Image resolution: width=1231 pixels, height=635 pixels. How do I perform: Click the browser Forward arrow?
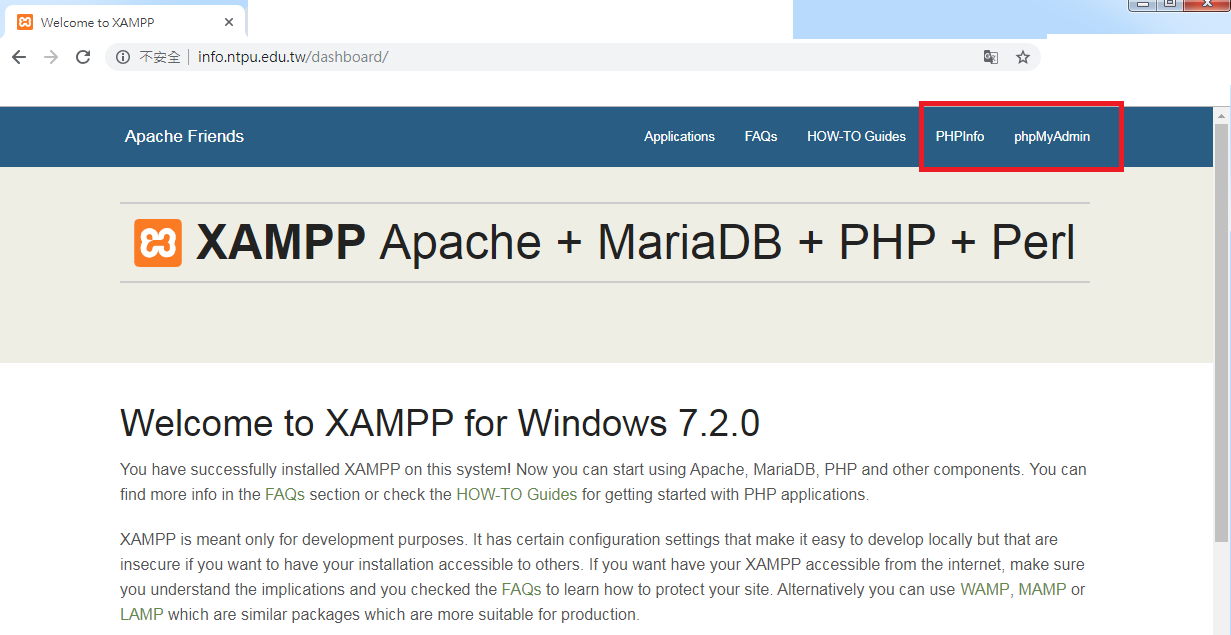pos(51,57)
